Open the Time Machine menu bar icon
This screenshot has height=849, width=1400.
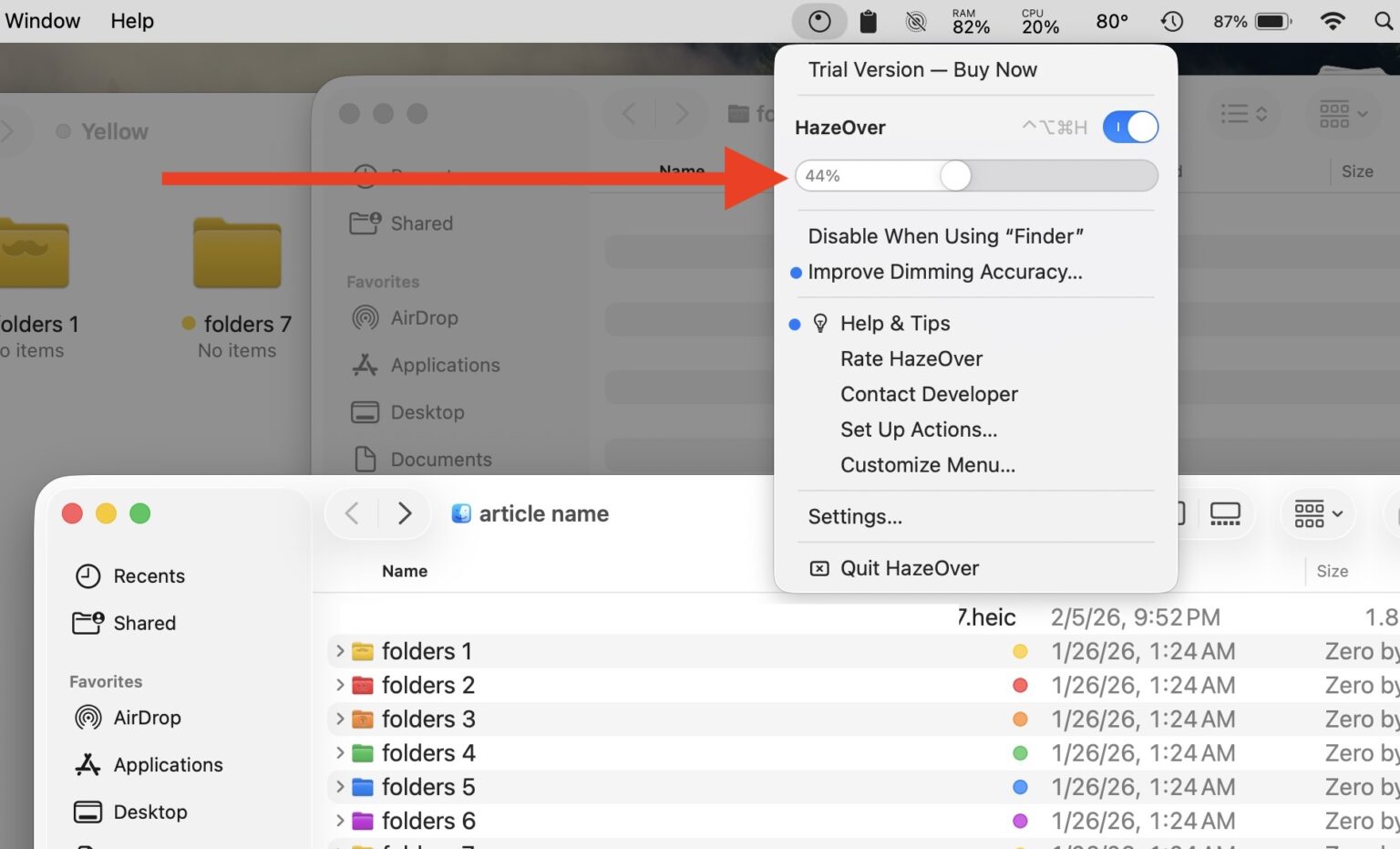1172,21
